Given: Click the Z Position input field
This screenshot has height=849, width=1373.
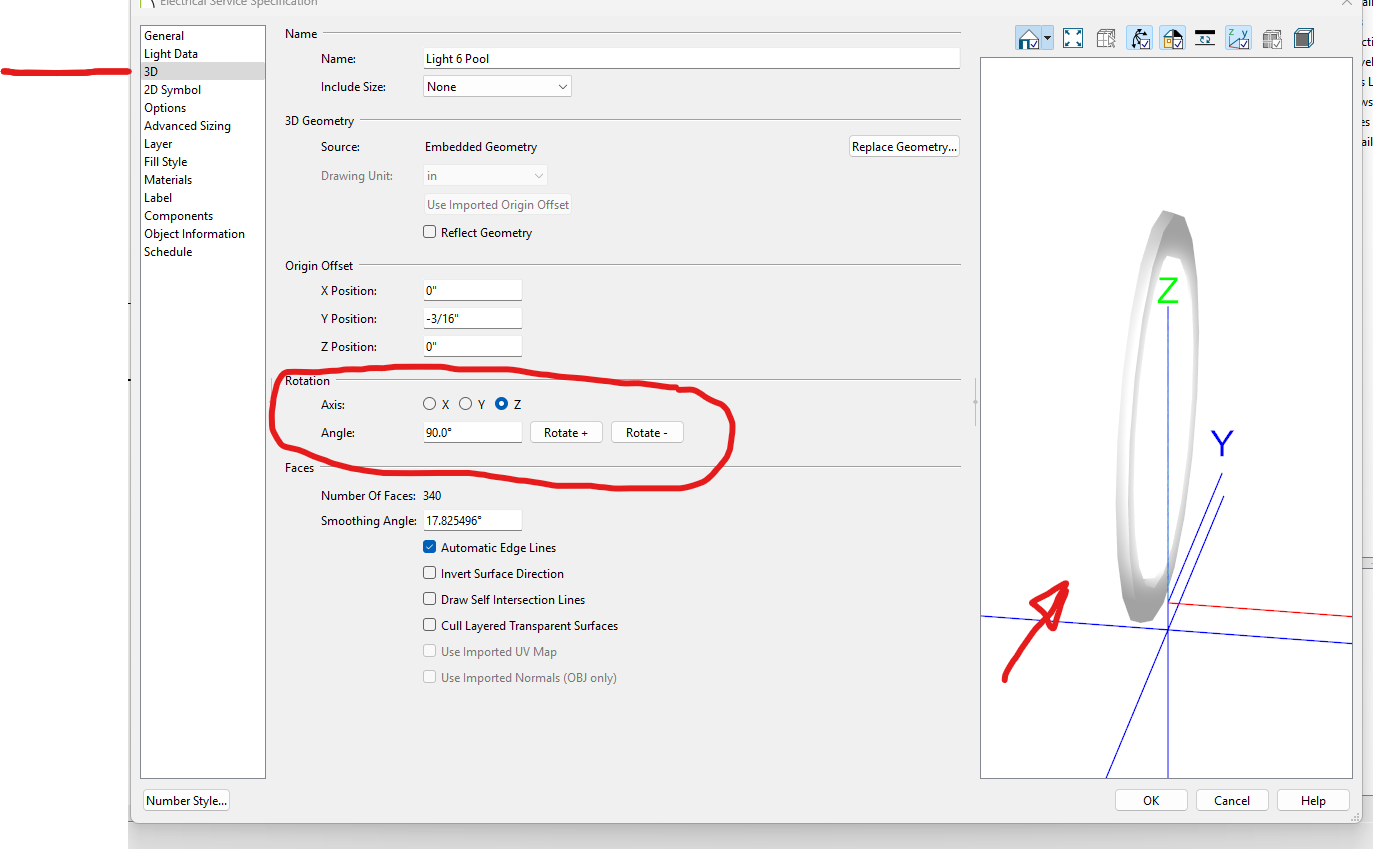Looking at the screenshot, I should click(x=472, y=347).
